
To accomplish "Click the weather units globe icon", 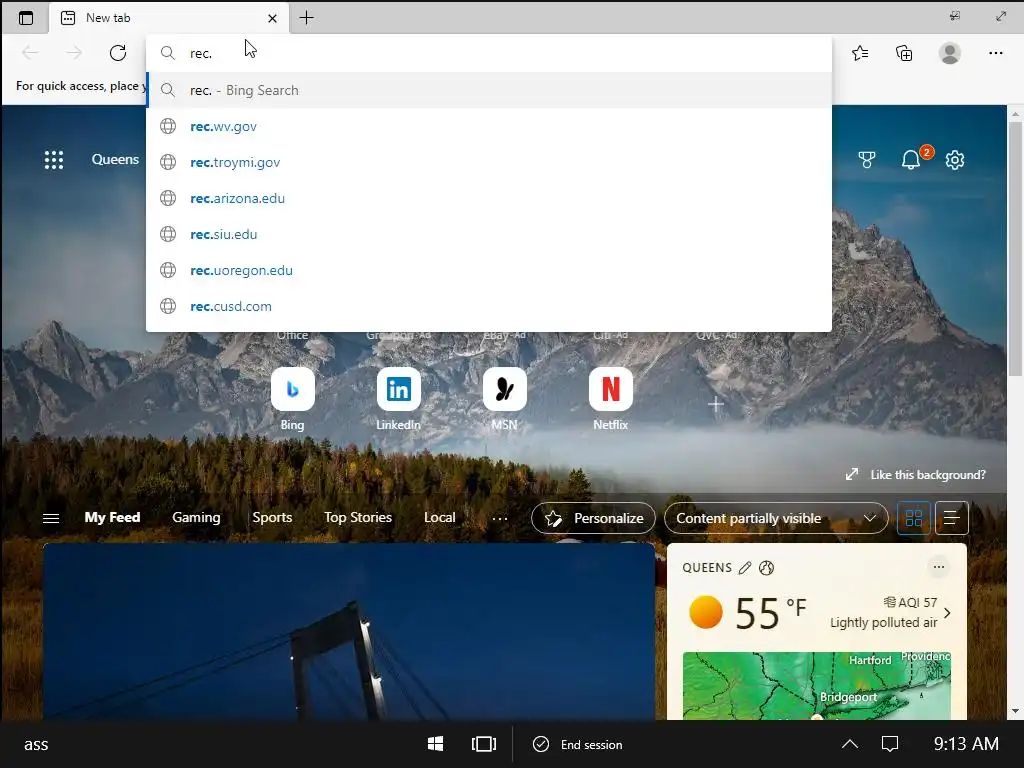I will [767, 568].
